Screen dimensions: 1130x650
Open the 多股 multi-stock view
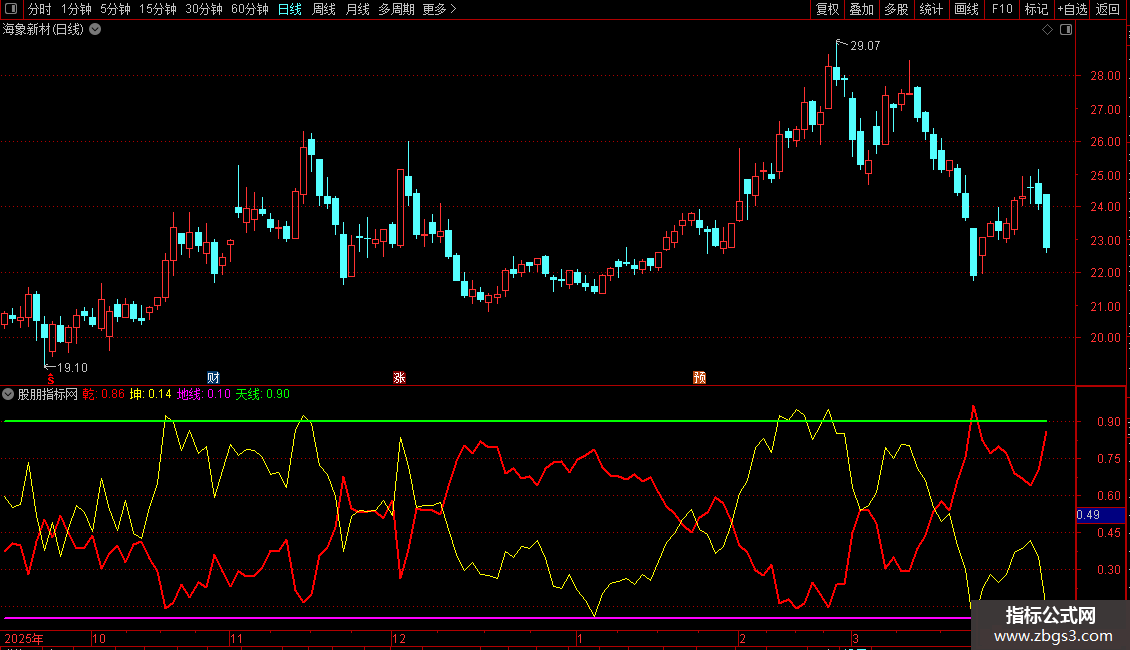[896, 9]
